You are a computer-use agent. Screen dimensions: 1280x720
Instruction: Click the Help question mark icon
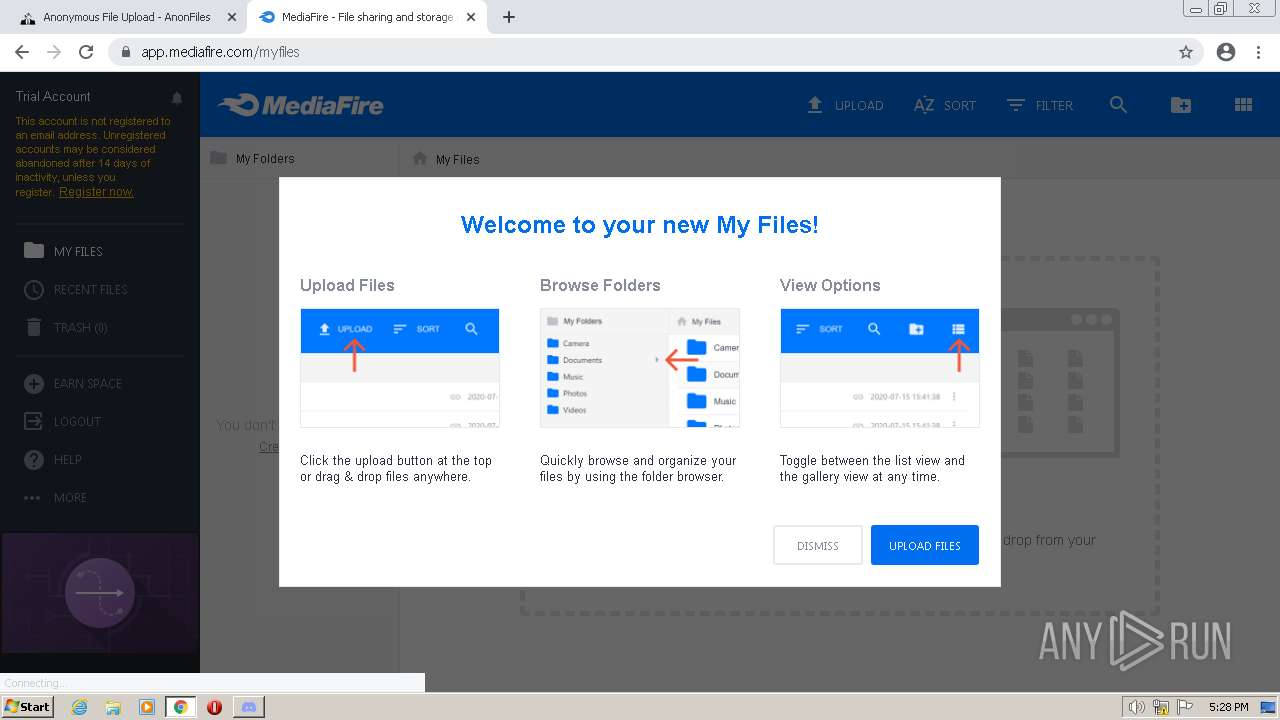click(34, 459)
